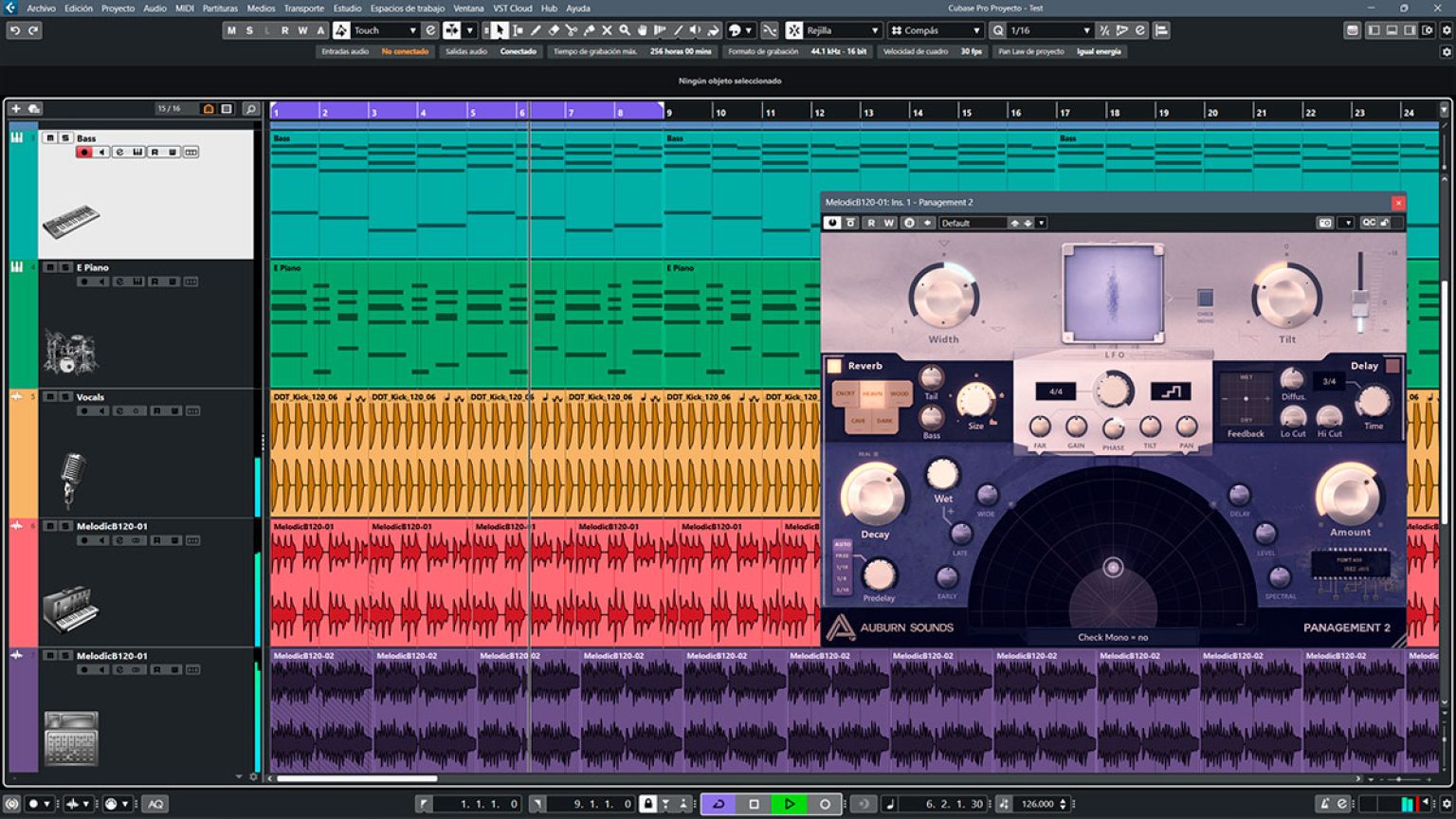Screen dimensions: 1456x819
Task: Click the drum kit track picture
Action: coord(69,352)
